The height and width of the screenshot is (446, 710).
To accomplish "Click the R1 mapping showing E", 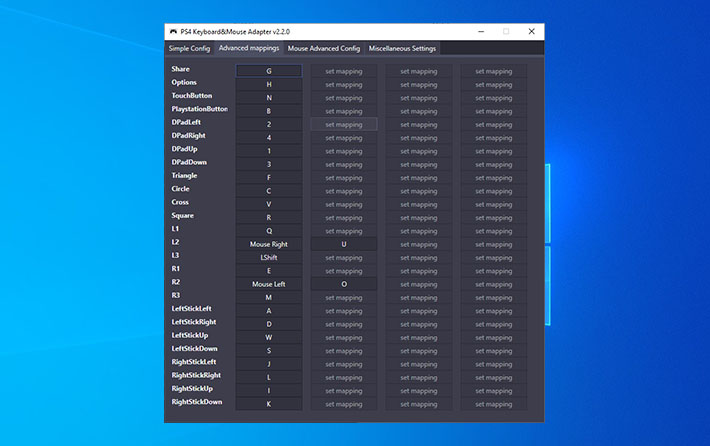I will pos(269,271).
